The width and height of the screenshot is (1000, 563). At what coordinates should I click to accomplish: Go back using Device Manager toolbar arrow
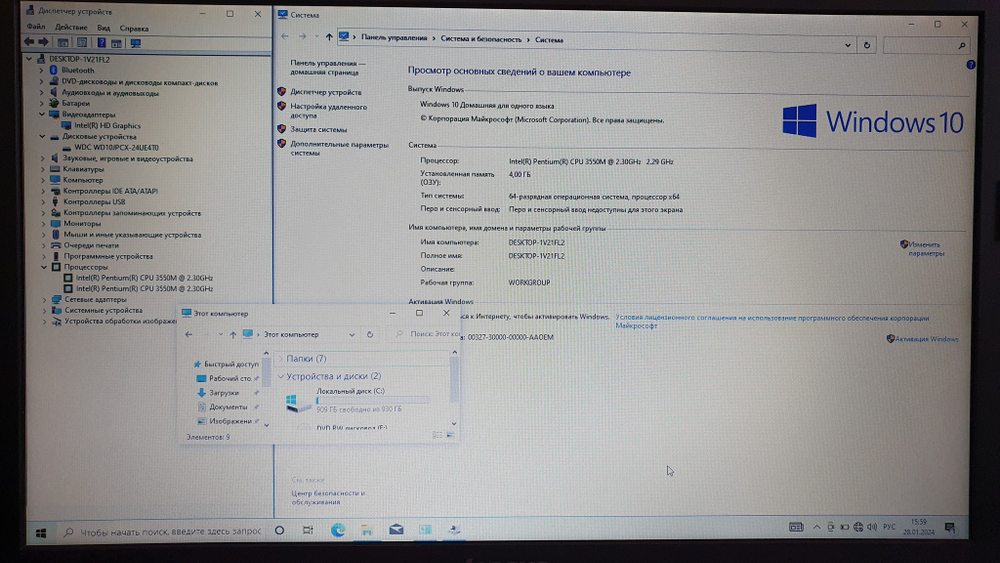tap(29, 42)
